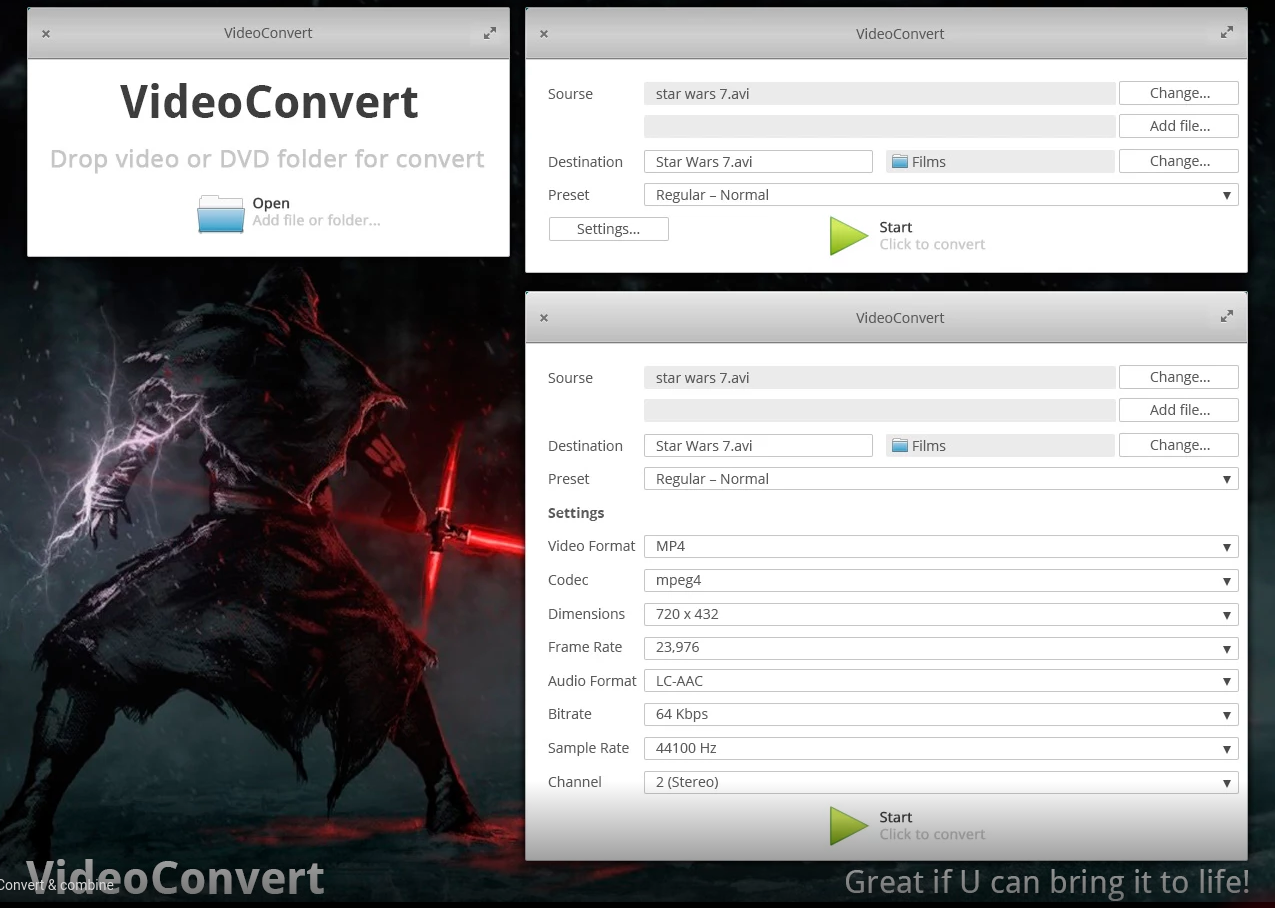Click source Change... button in top-right window
The width and height of the screenshot is (1275, 908).
(1179, 93)
